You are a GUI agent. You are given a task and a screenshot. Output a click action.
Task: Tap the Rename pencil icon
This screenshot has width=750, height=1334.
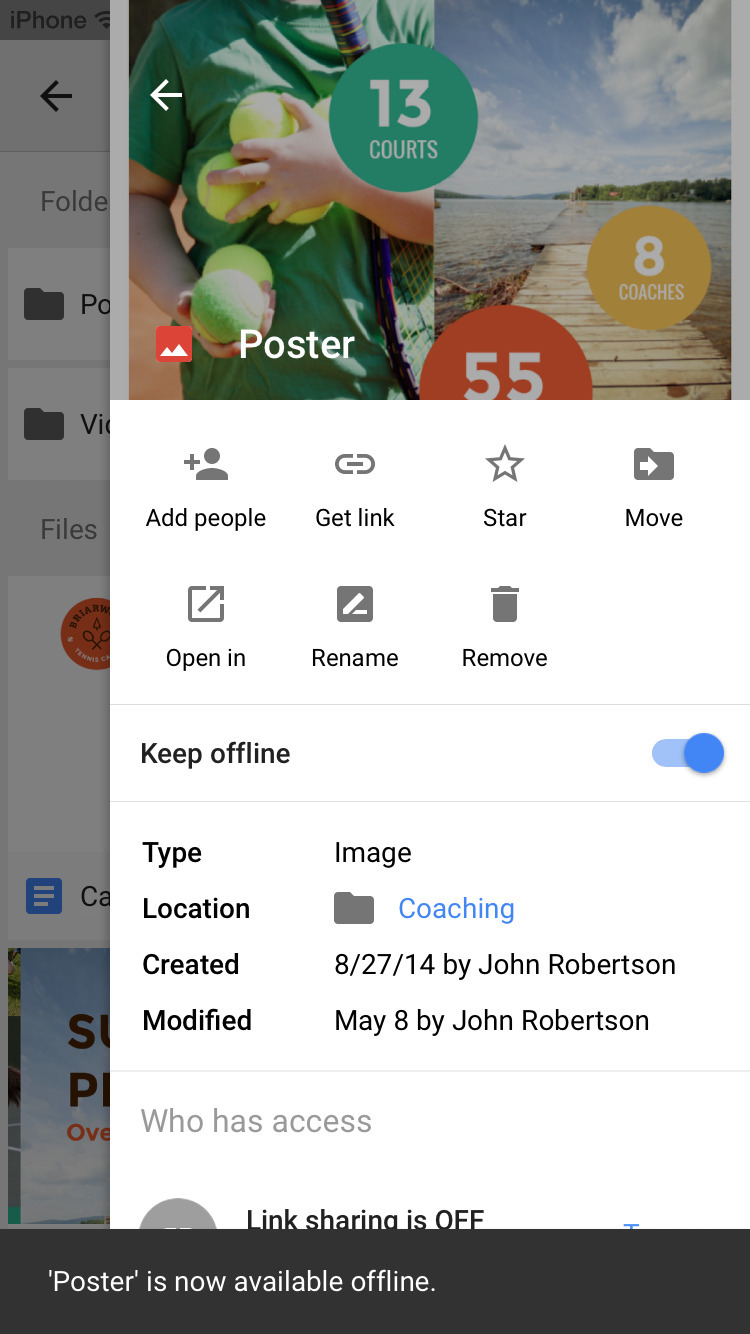[354, 605]
